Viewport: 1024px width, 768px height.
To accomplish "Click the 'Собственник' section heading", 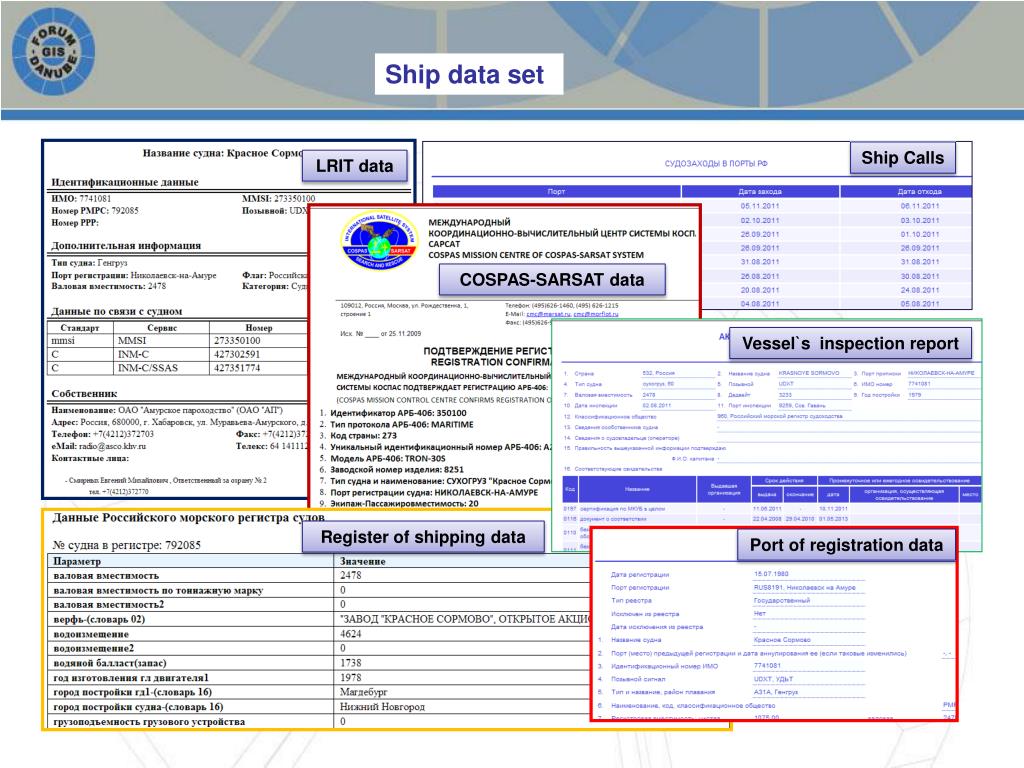I will [x=84, y=394].
